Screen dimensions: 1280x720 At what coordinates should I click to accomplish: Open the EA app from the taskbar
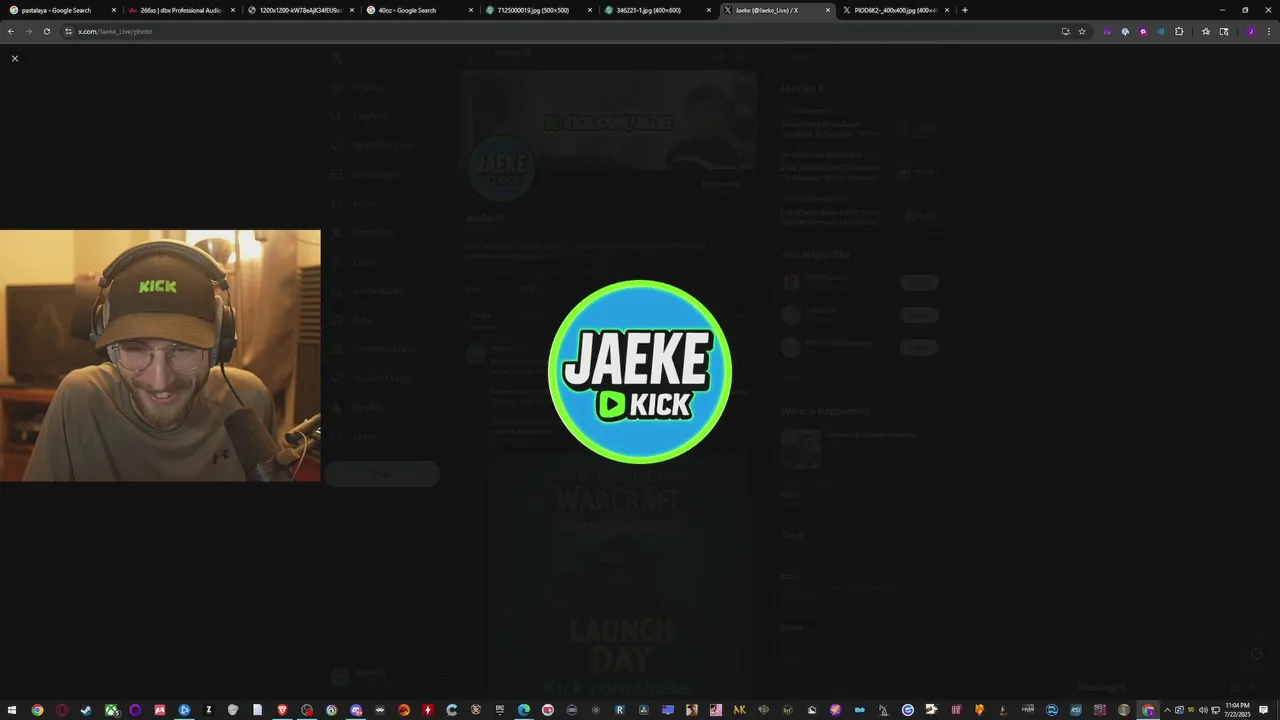coord(403,710)
